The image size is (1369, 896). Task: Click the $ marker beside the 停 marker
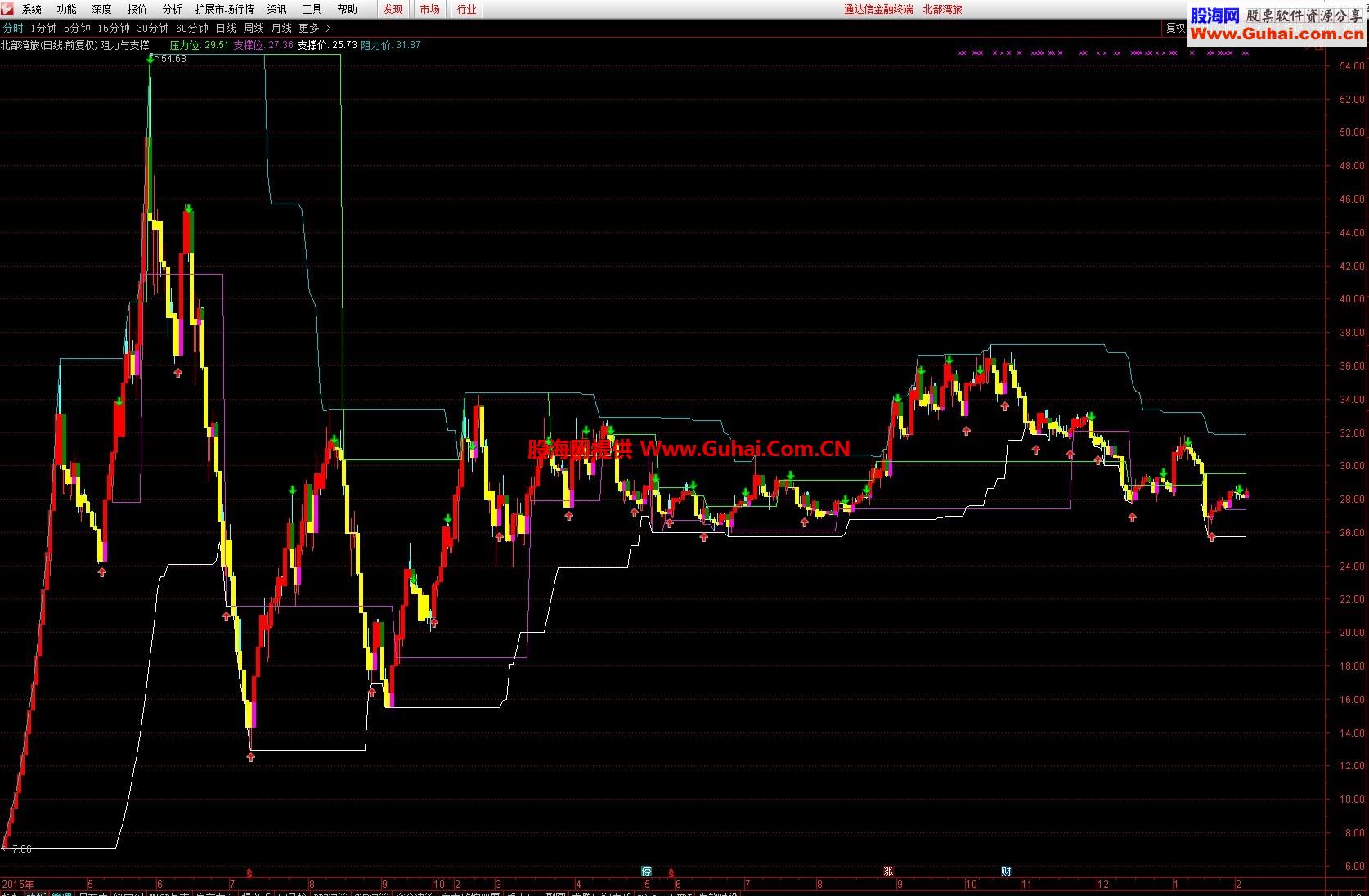pos(671,872)
